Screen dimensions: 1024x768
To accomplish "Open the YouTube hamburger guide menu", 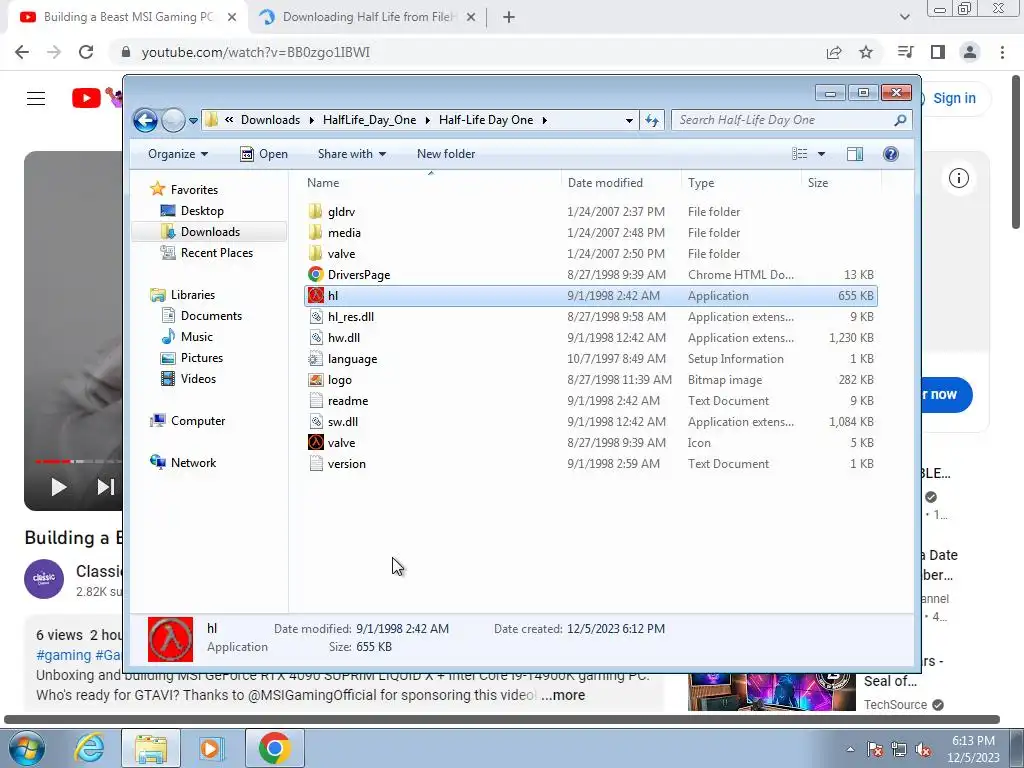I will tap(36, 99).
